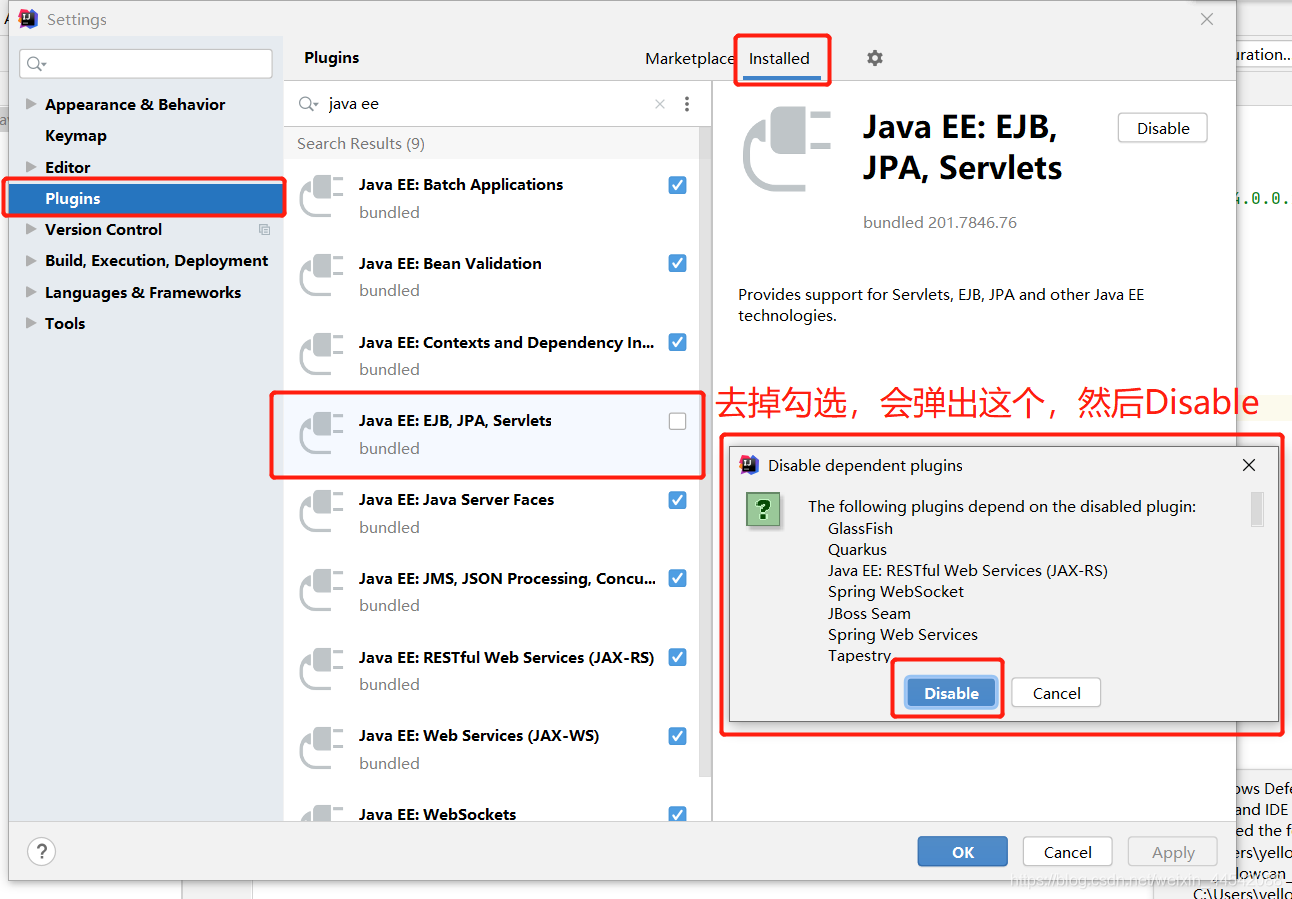Expand Appearance & Behavior settings
Image resolution: width=1292 pixels, height=899 pixels.
tap(31, 104)
